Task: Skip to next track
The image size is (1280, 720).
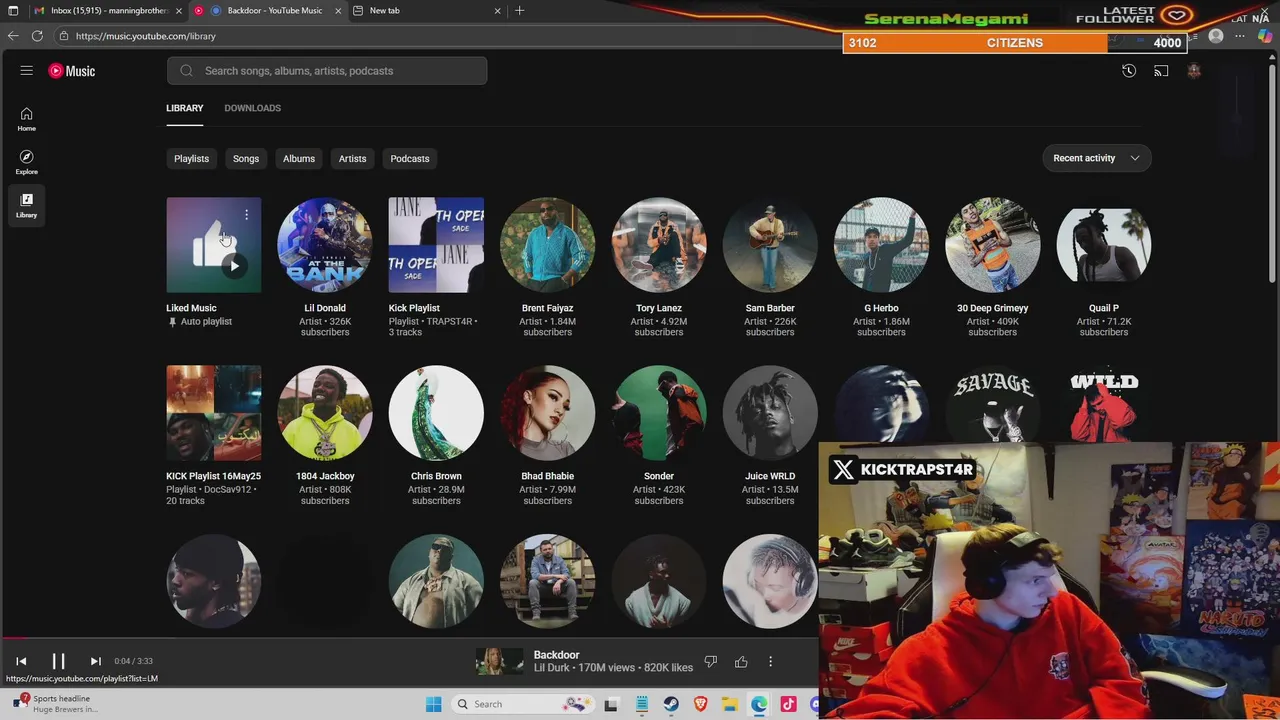Action: [95, 661]
